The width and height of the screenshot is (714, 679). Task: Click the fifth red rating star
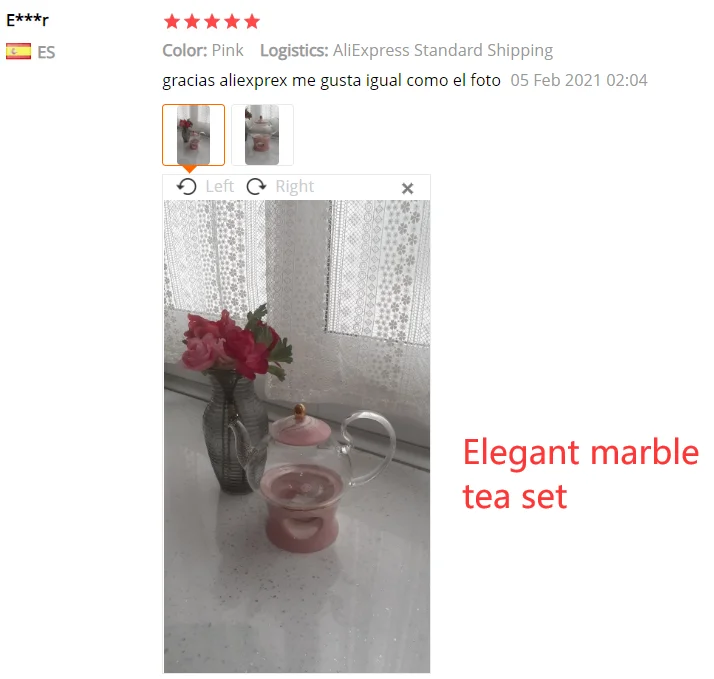pyautogui.click(x=252, y=21)
